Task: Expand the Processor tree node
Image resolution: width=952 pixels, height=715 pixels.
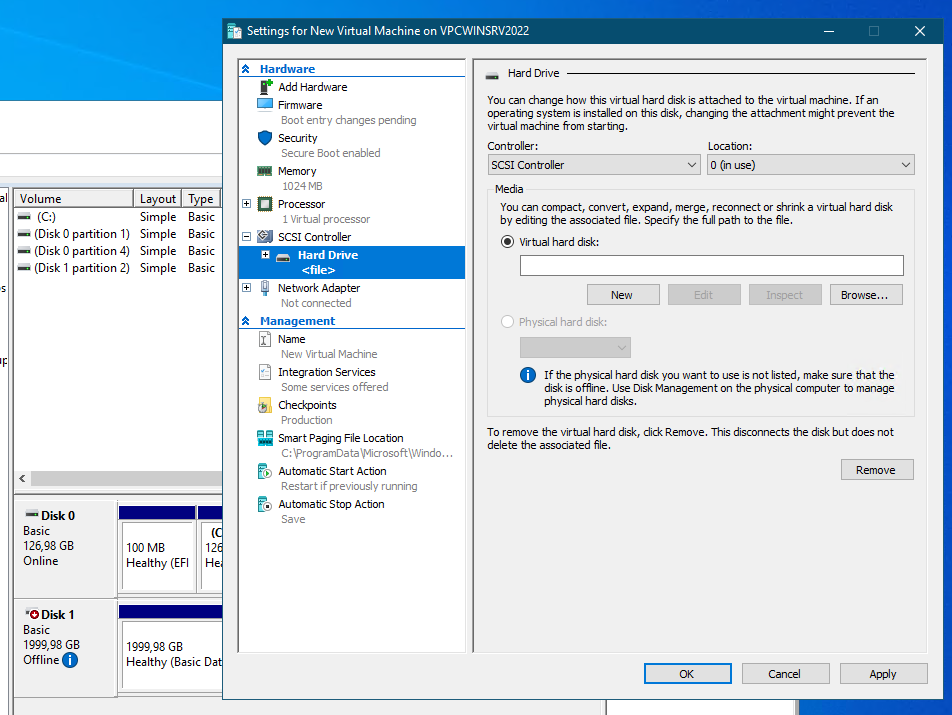Action: click(x=246, y=203)
